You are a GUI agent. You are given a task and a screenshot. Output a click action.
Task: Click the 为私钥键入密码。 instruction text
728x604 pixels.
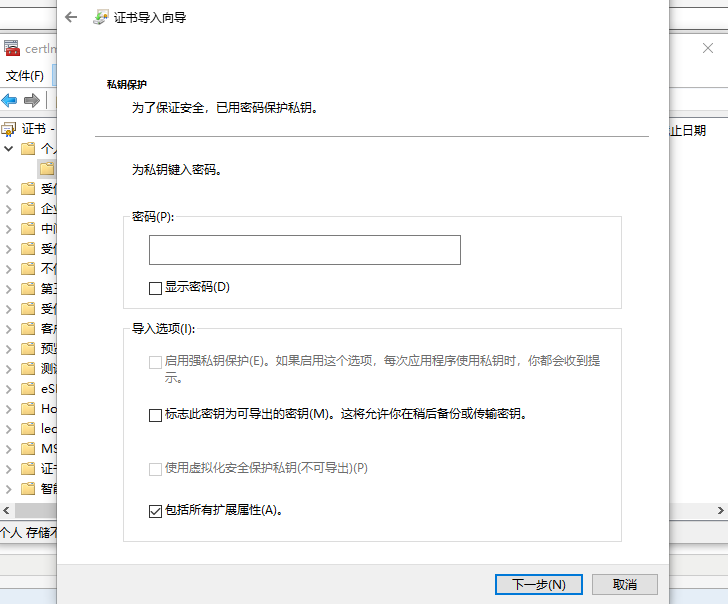176,170
